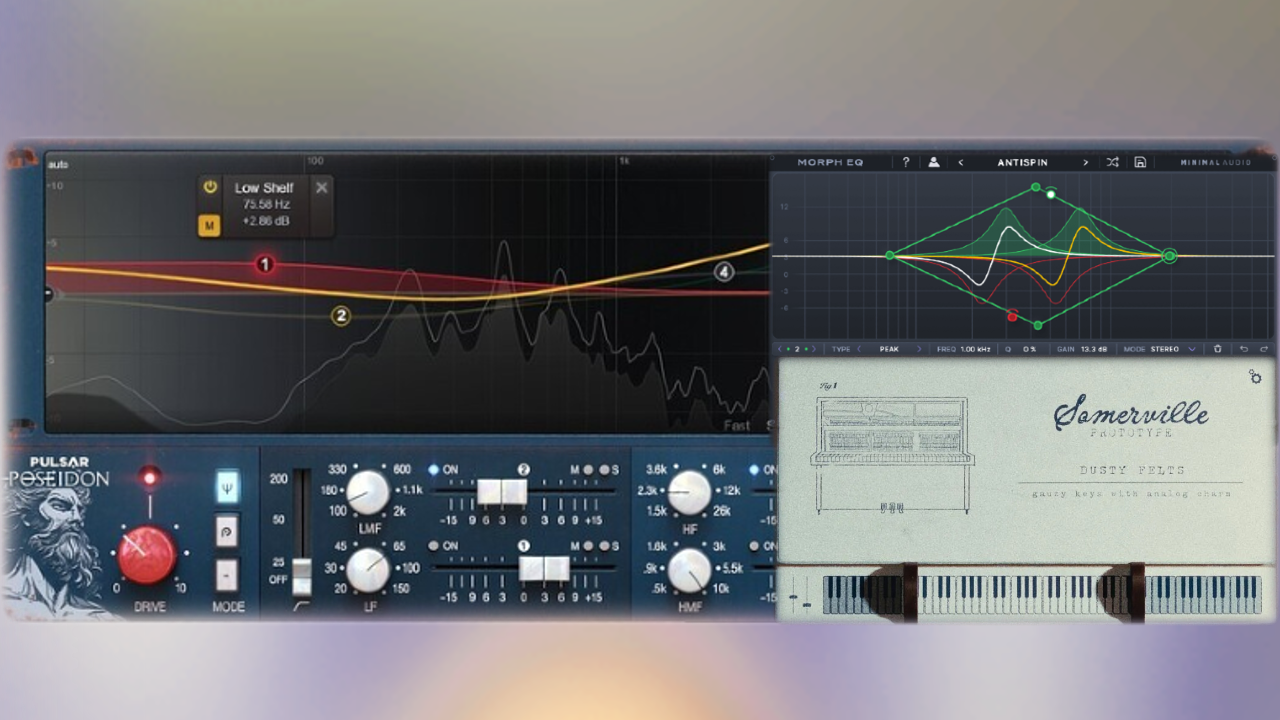This screenshot has width=1280, height=720.
Task: Select the left green morph node
Action: tap(890, 256)
